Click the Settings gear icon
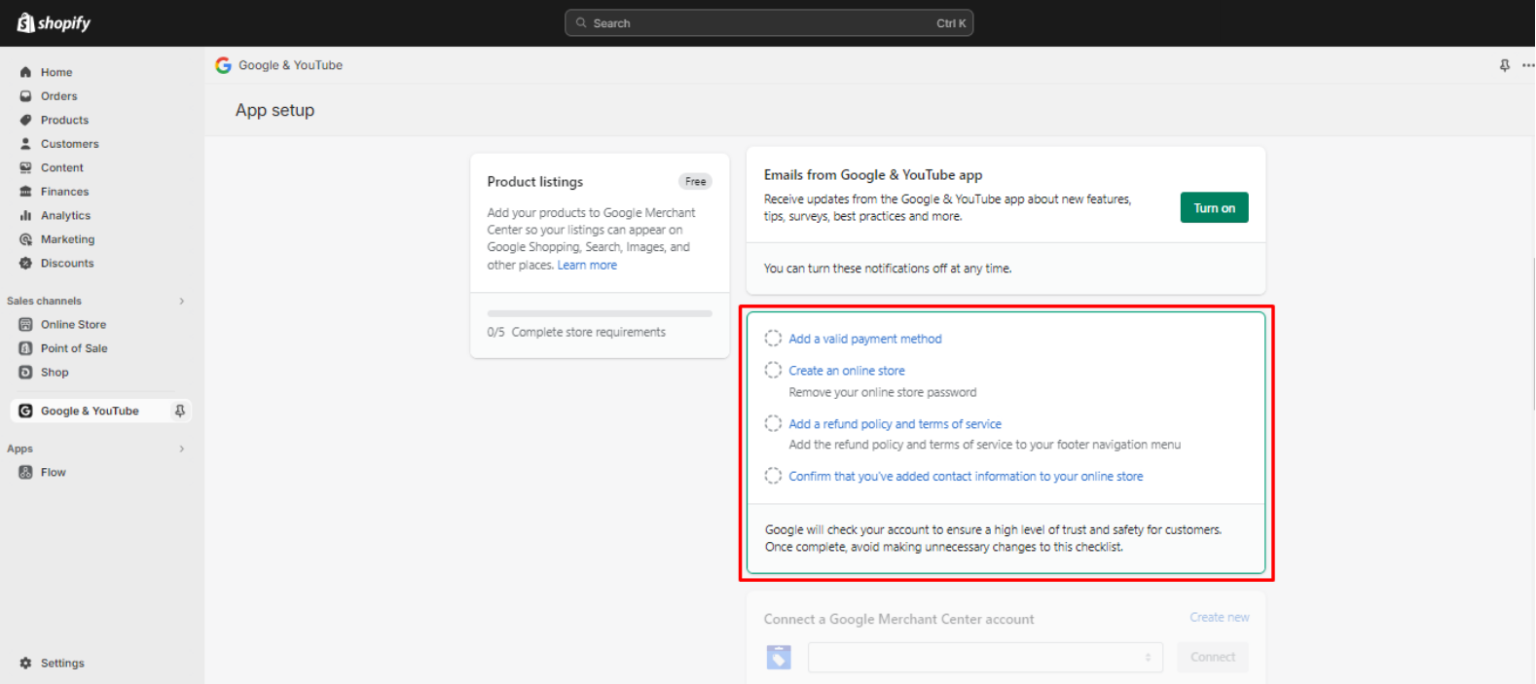 tap(26, 663)
